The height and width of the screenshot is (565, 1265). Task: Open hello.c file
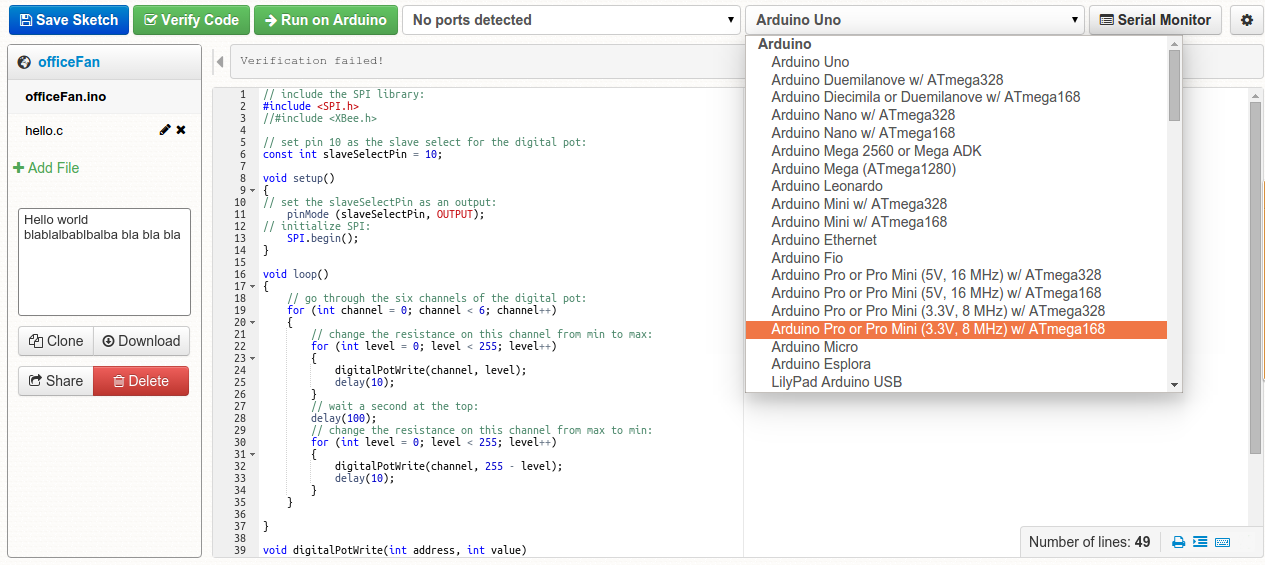44,131
